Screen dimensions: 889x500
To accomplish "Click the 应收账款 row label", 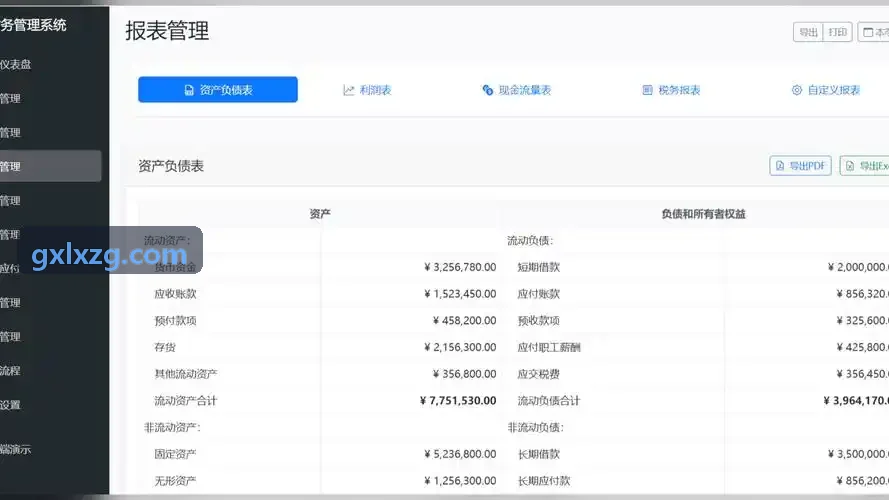I will pos(175,294).
